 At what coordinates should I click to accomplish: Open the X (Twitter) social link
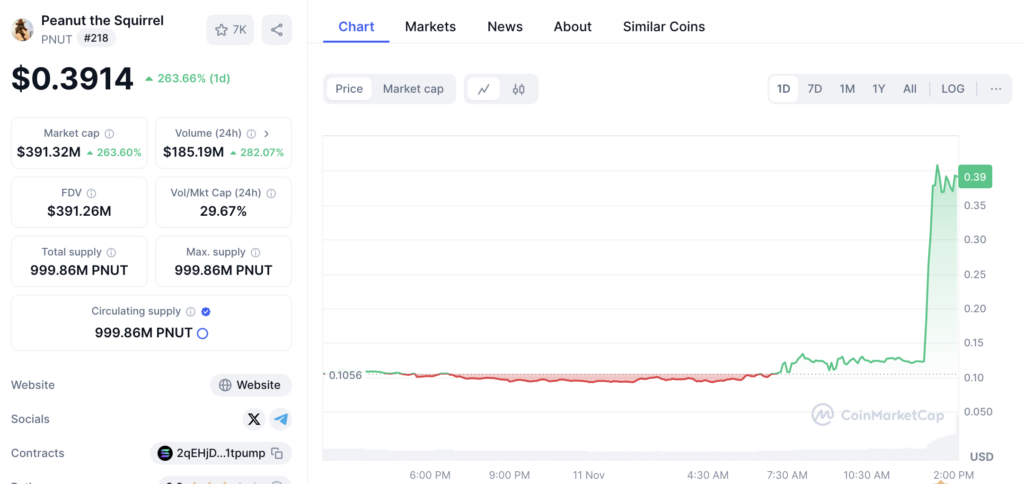coord(254,419)
